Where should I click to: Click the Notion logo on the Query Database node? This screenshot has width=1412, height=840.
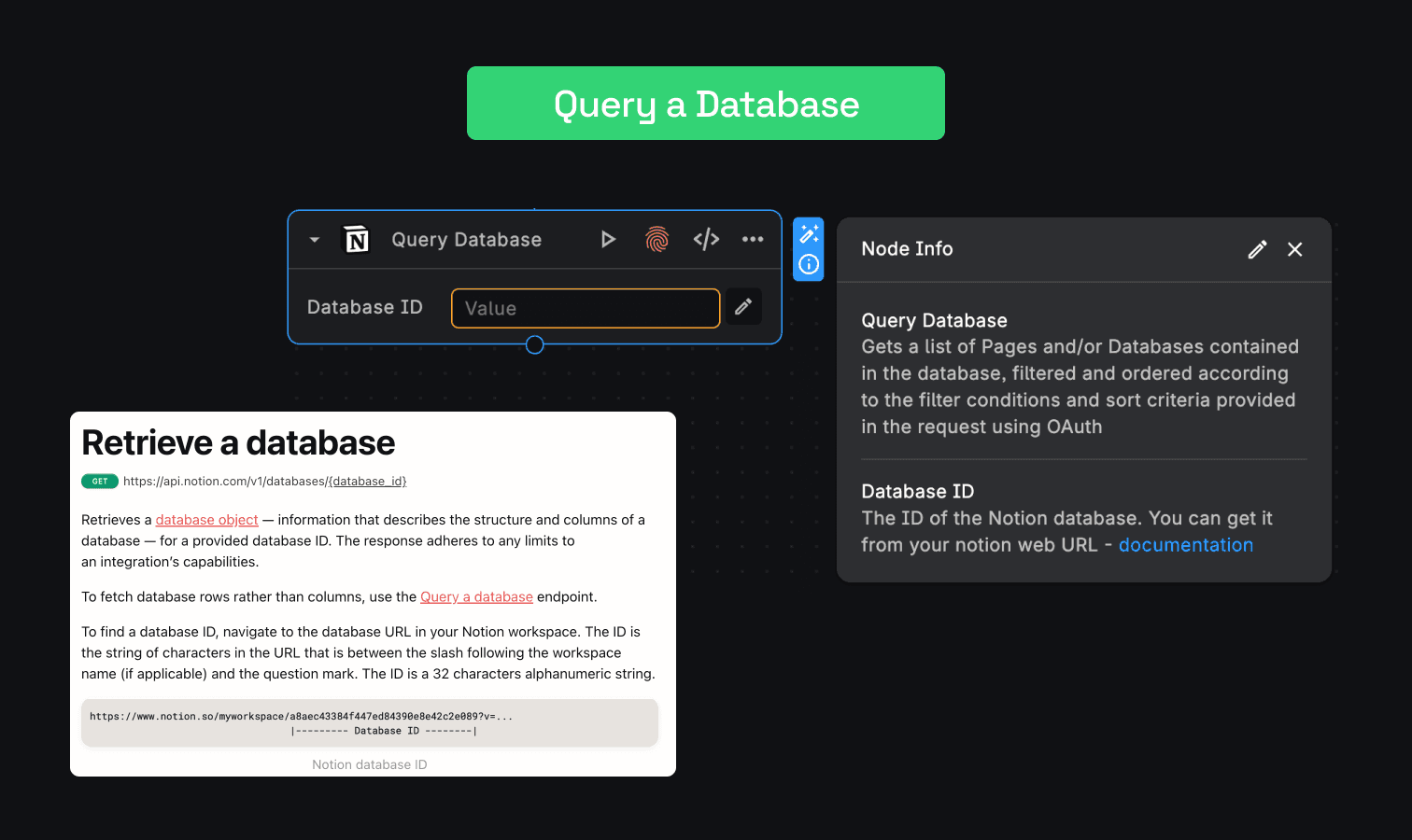click(357, 239)
